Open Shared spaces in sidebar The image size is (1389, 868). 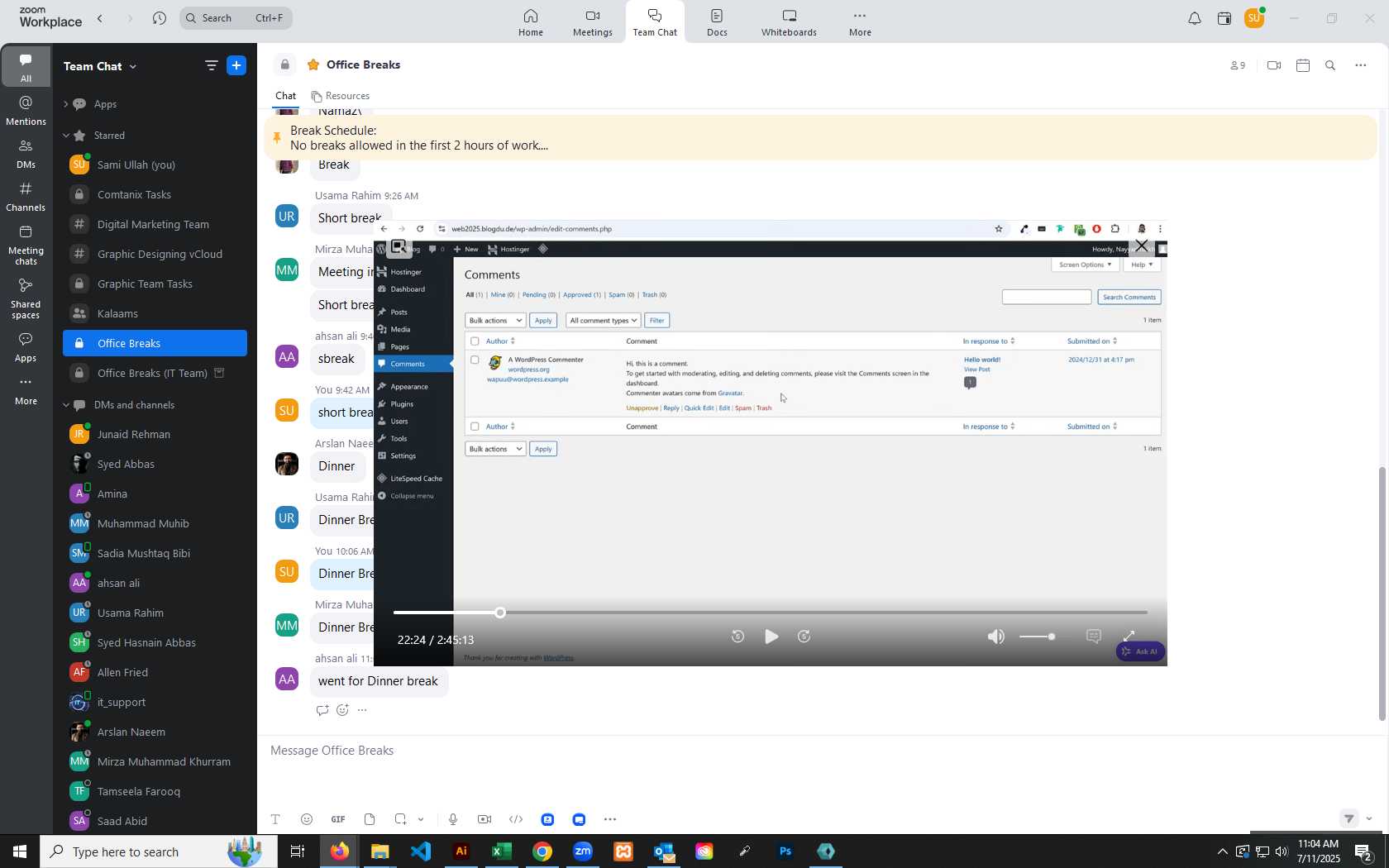point(26,298)
